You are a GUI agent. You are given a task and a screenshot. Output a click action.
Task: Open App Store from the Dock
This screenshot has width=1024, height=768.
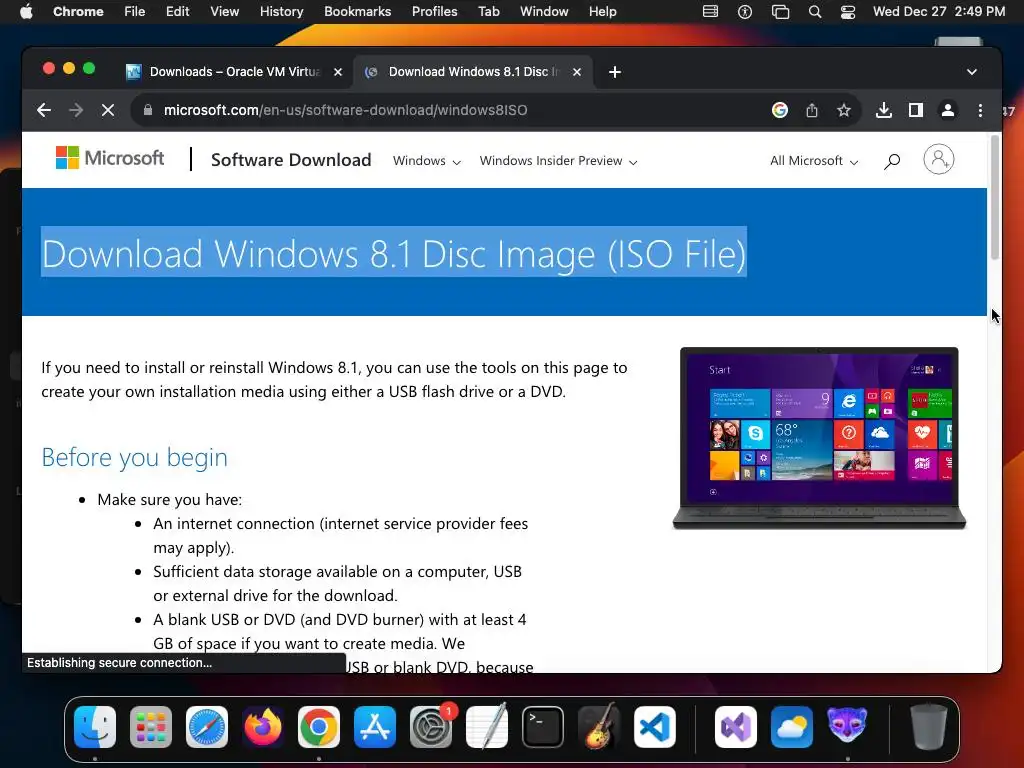pyautogui.click(x=375, y=726)
